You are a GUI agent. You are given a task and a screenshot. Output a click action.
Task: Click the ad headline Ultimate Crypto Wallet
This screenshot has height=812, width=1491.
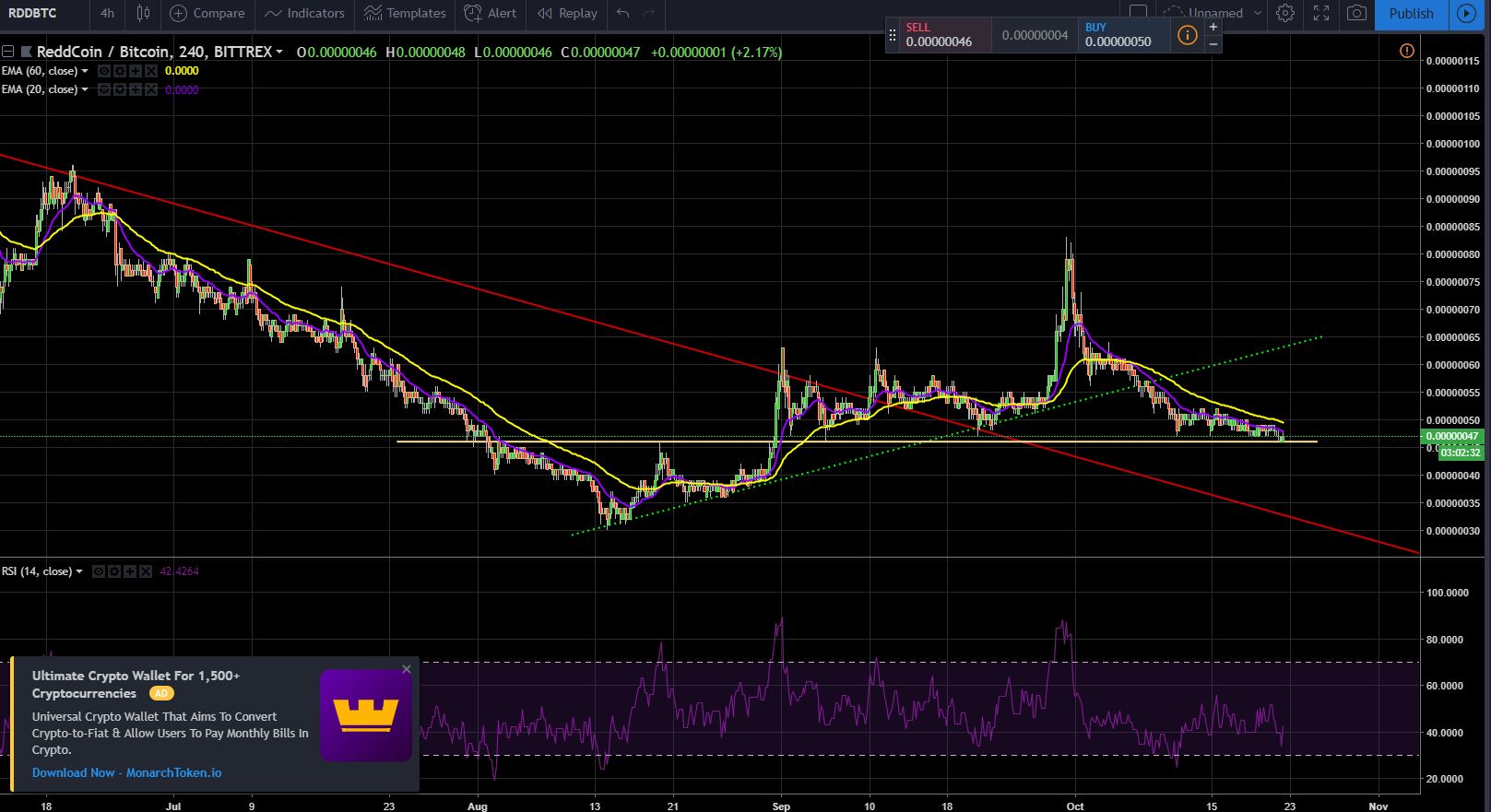(x=136, y=685)
